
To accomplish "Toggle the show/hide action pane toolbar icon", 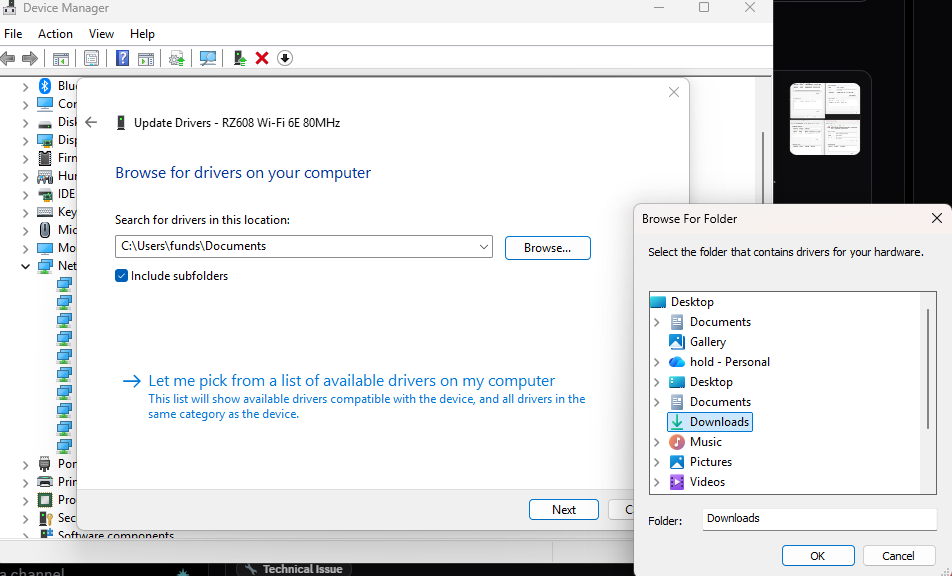I will point(146,59).
